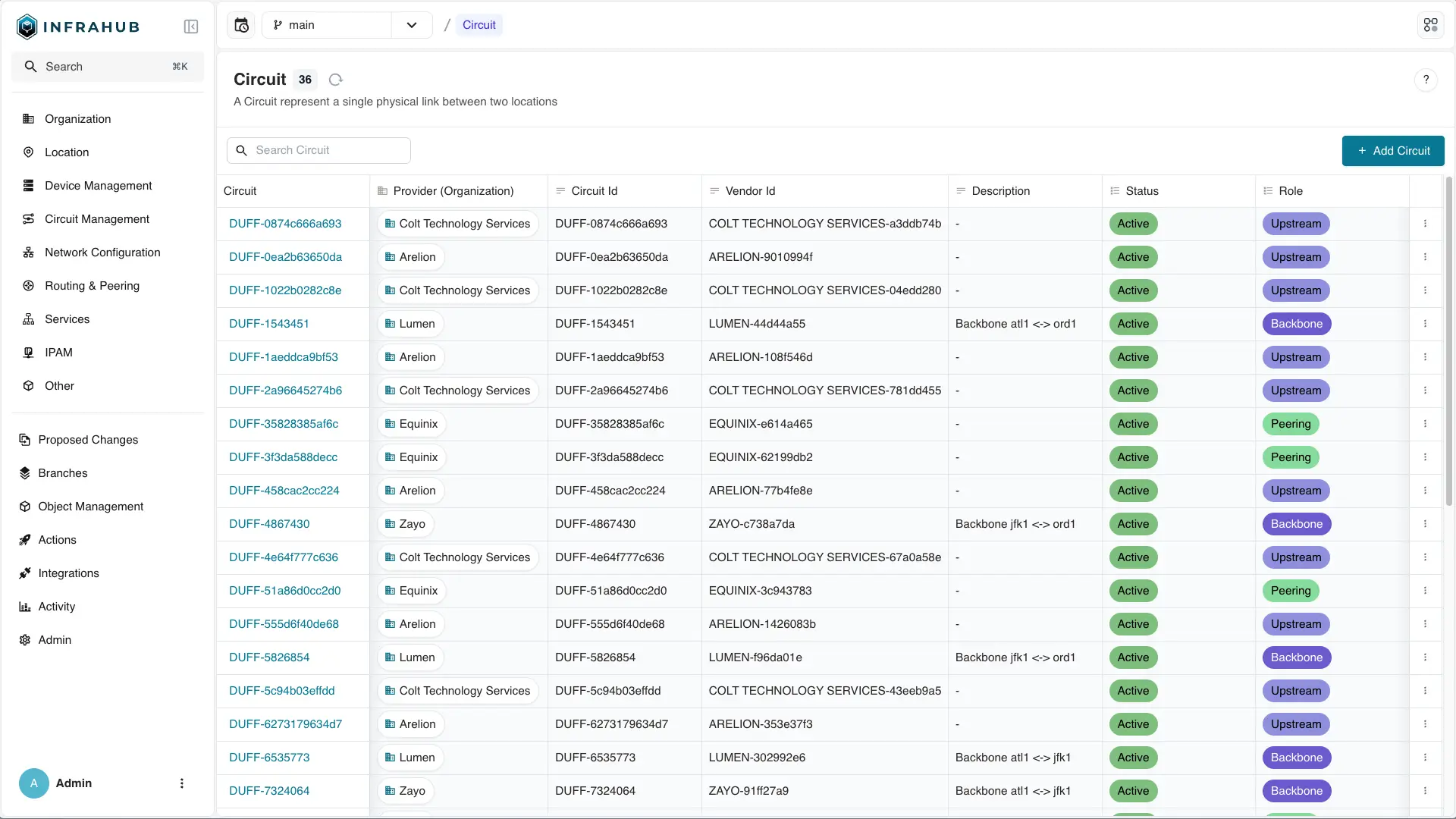Open row actions for DUFF-3f3da588decc

(x=1425, y=457)
